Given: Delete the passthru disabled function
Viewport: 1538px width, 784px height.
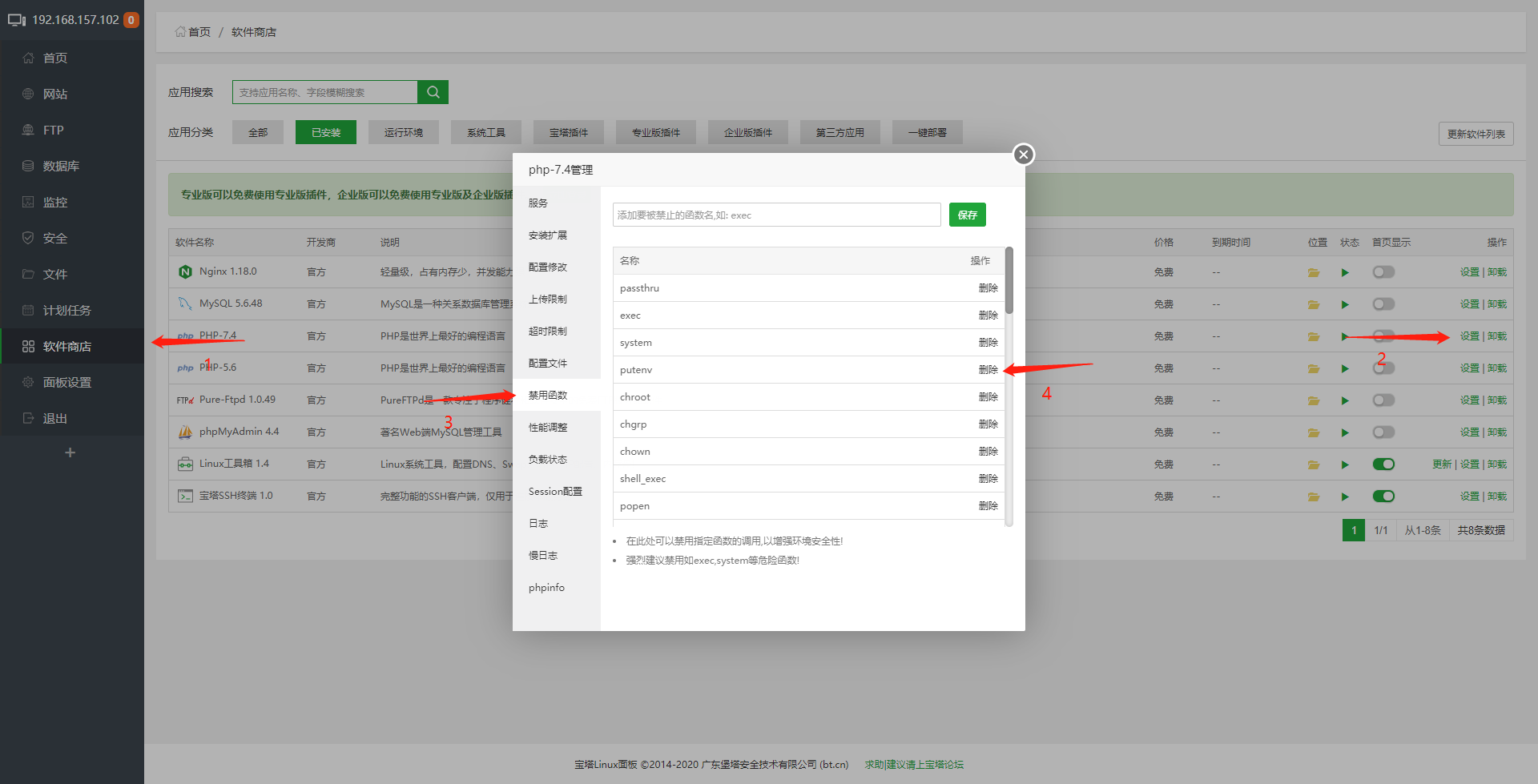Looking at the screenshot, I should tap(988, 288).
